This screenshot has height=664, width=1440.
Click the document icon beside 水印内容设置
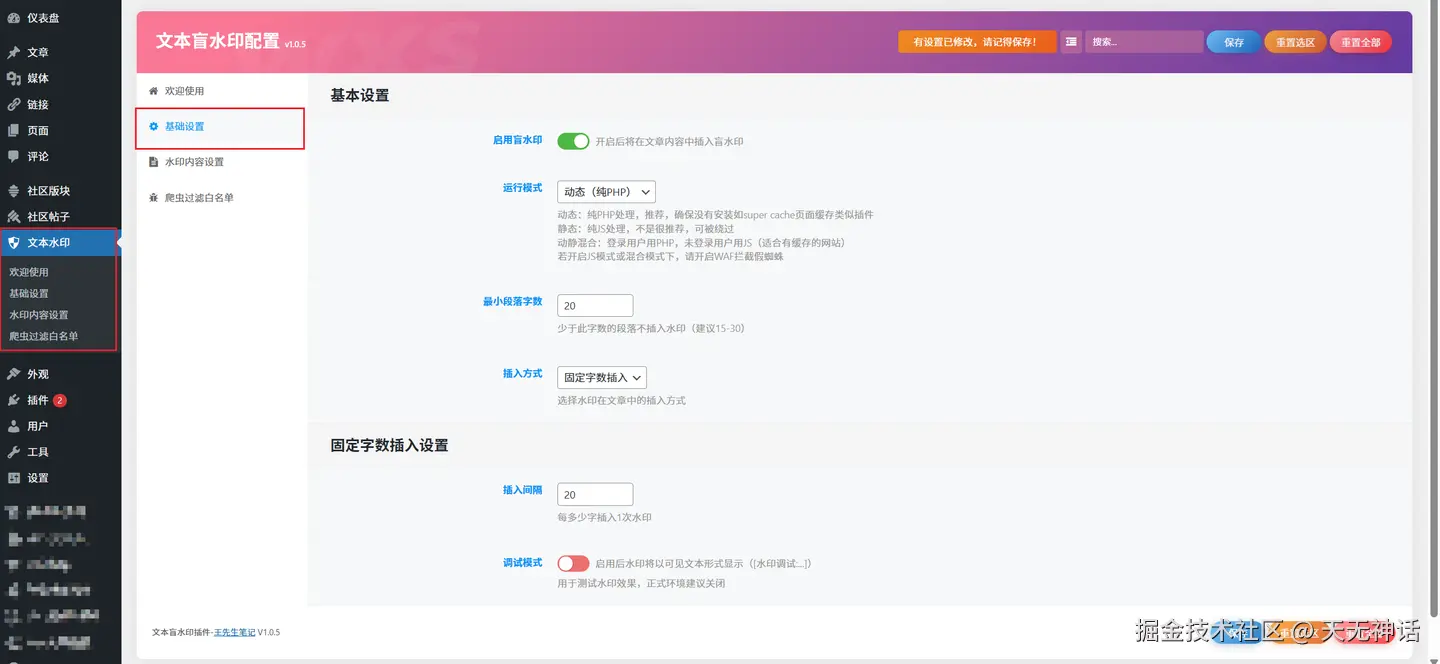coord(153,162)
